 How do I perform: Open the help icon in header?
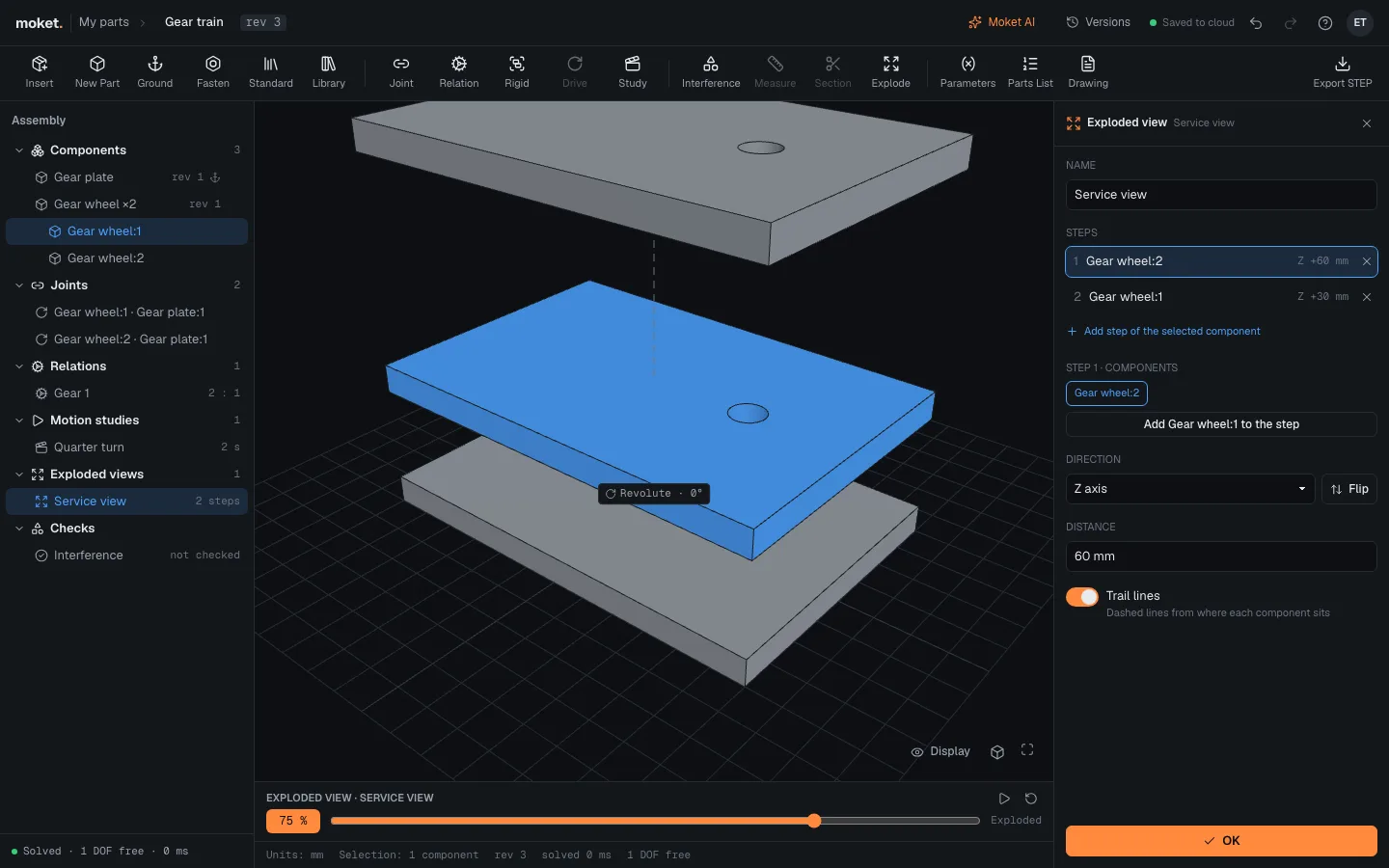tap(1325, 22)
